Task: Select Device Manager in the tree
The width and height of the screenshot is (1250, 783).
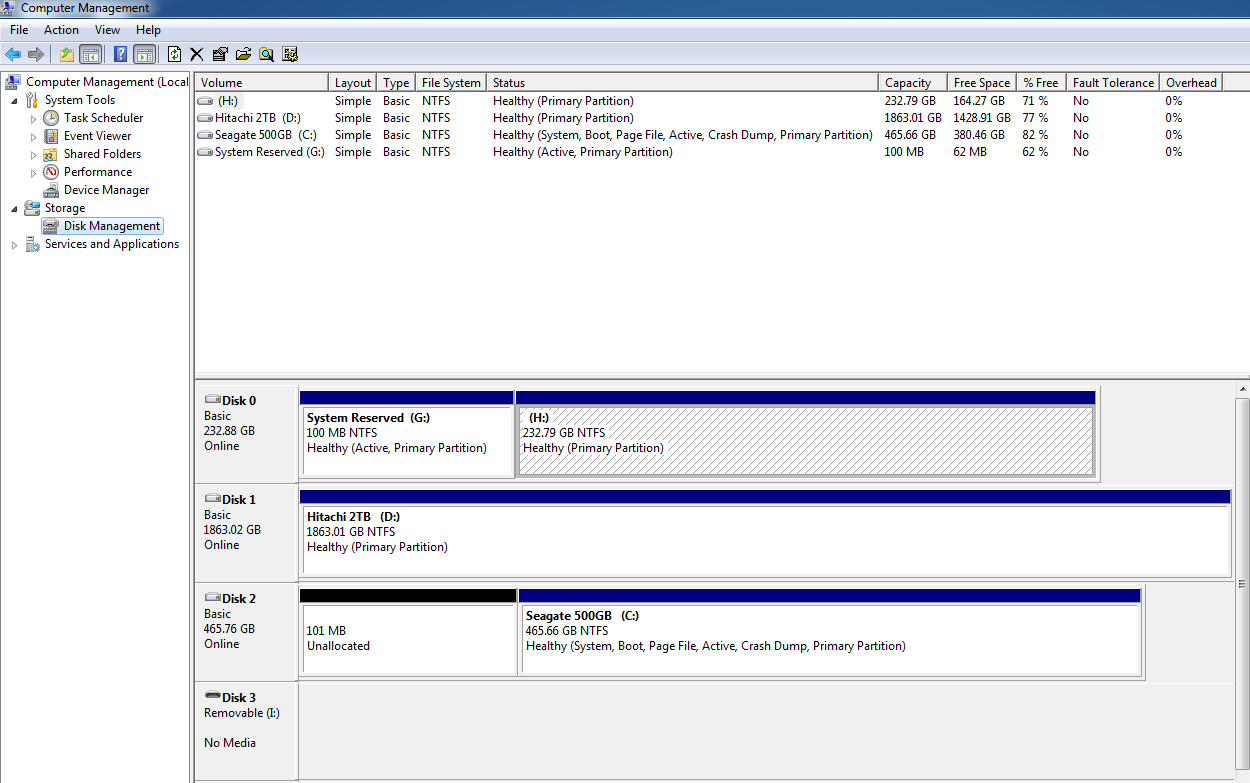Action: click(107, 190)
